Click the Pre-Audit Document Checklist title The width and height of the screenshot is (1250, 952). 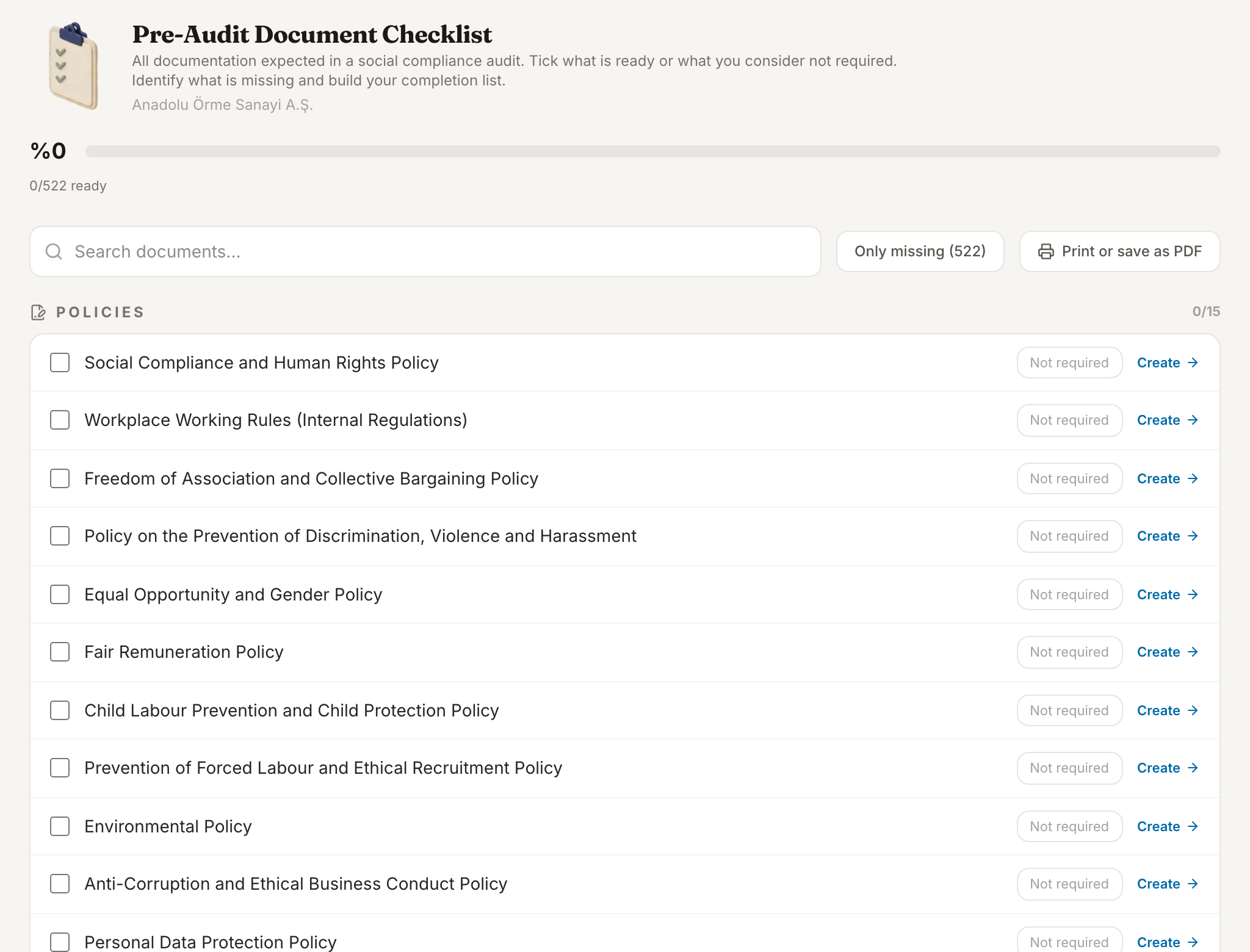[312, 34]
